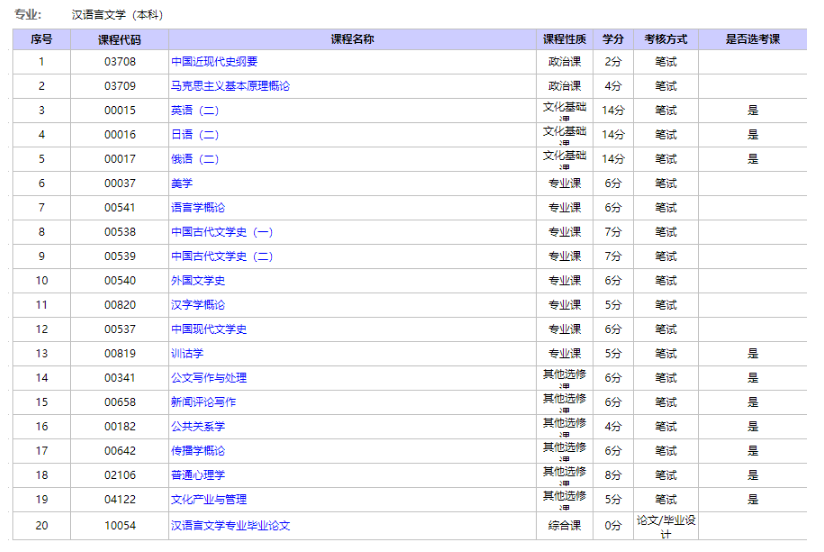Open the 语言学概论 course link

198,208
